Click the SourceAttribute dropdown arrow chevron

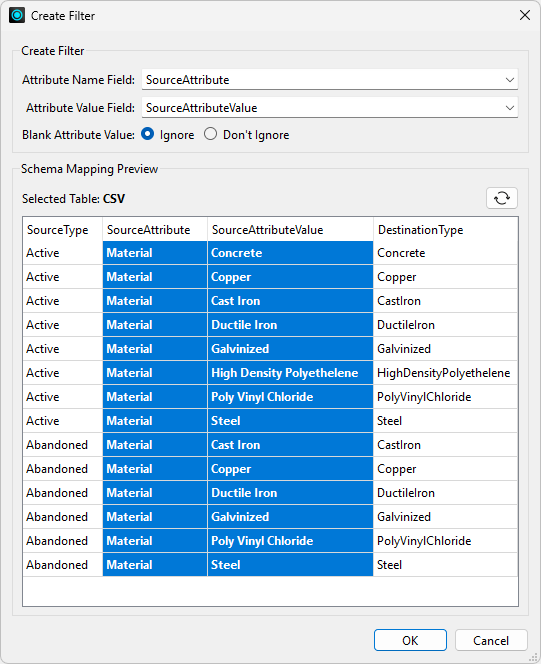[510, 80]
